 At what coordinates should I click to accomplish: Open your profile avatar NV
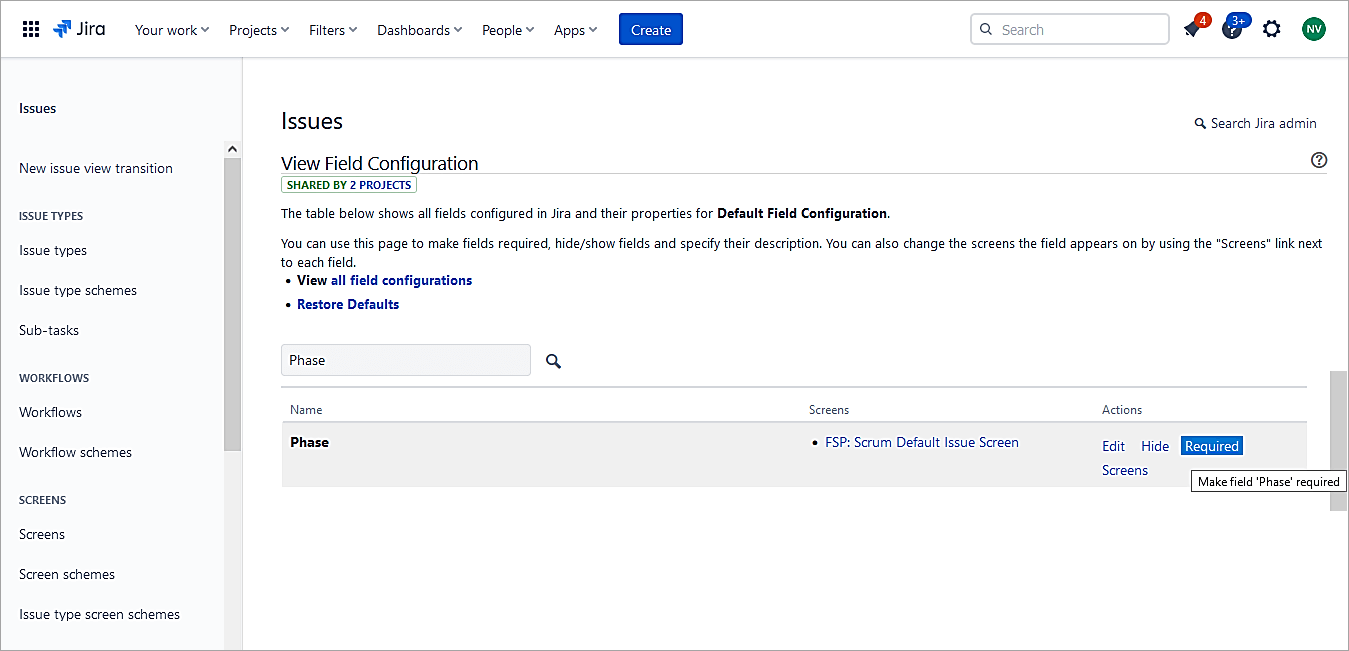tap(1313, 29)
